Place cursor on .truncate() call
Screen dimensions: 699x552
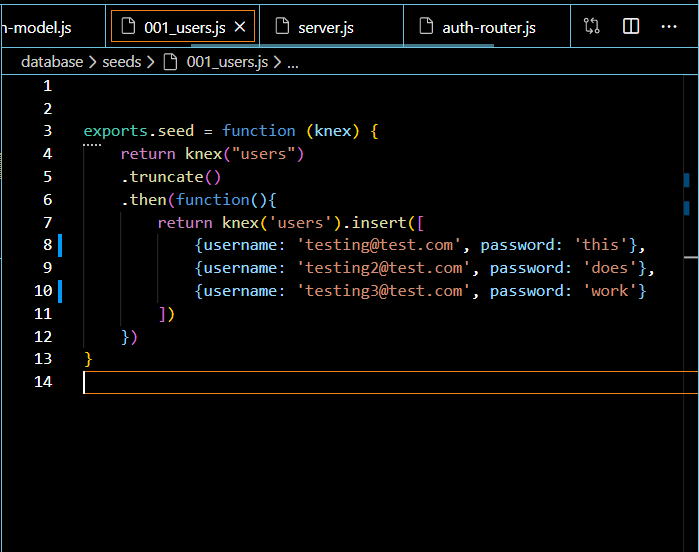pyautogui.click(x=171, y=177)
